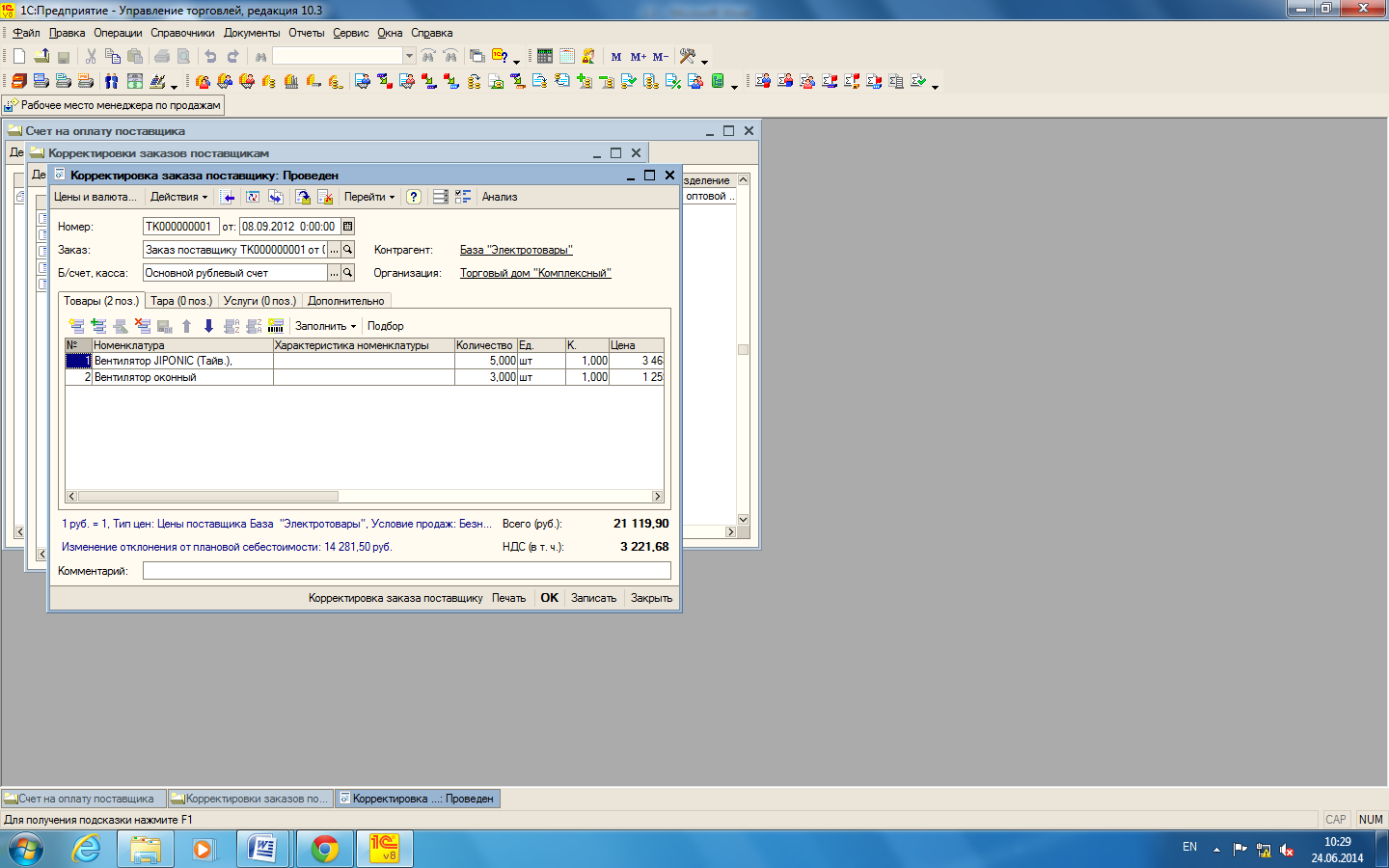Screen dimensions: 1389x868
Task: Open the calendar icon next to the calculator
Action: (x=567, y=57)
